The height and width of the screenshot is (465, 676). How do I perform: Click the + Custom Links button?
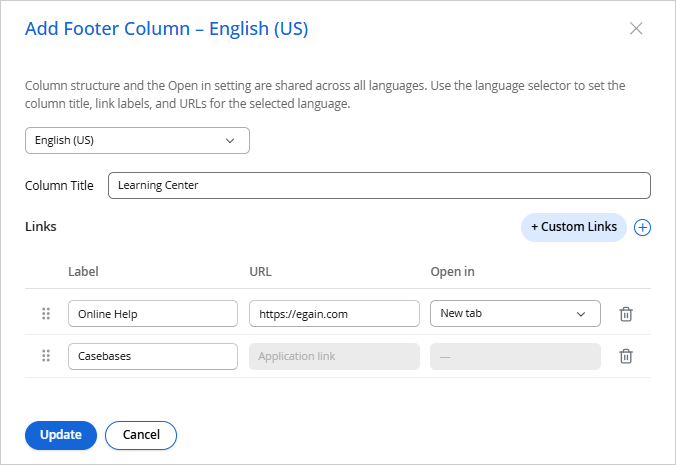[574, 227]
